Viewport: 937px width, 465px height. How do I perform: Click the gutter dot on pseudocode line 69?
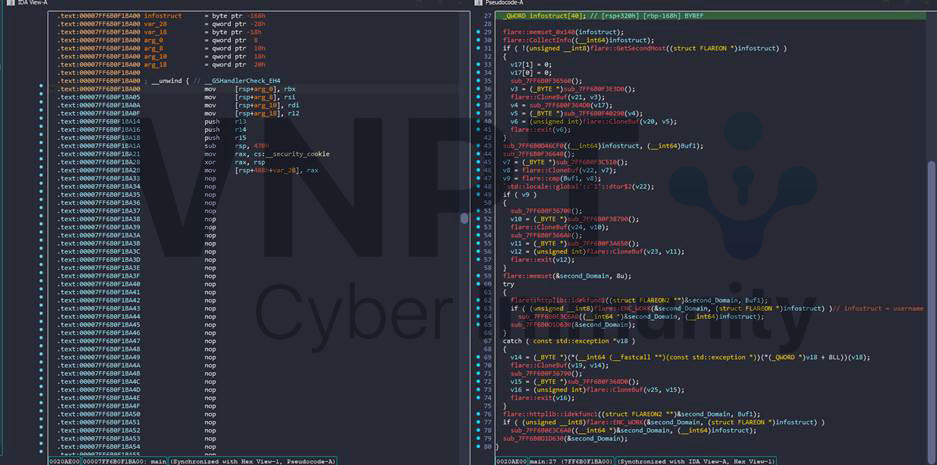(479, 357)
